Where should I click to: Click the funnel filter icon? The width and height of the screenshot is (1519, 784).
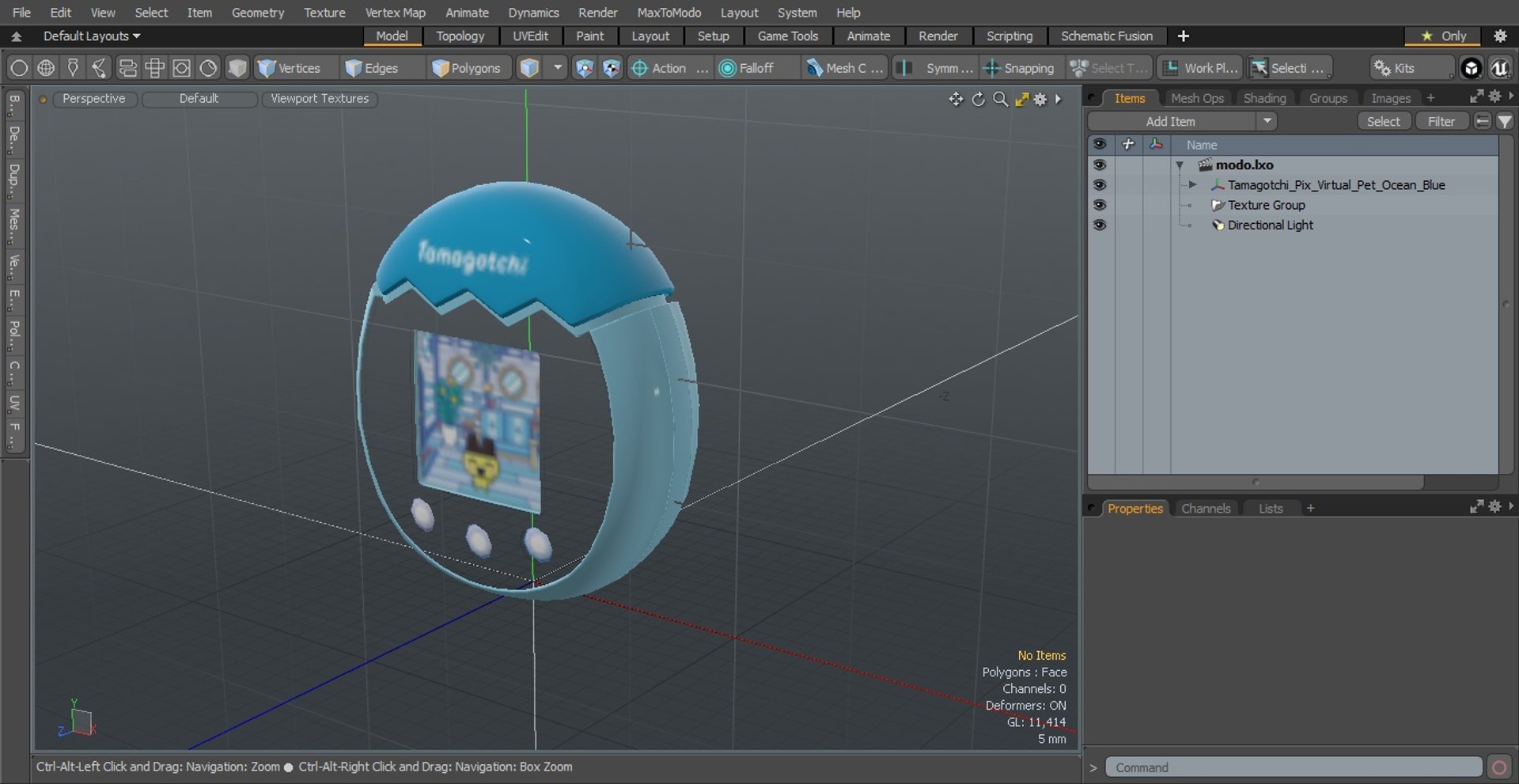[x=1504, y=121]
